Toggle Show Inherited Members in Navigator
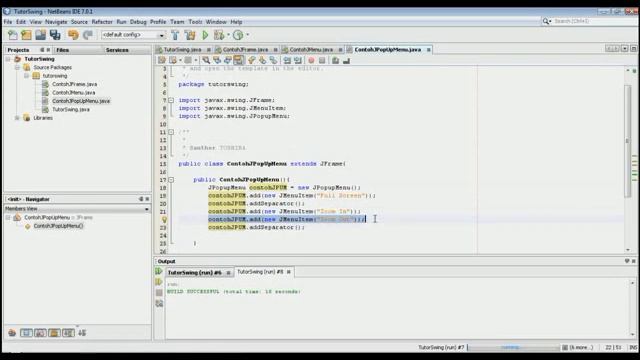The width and height of the screenshot is (640, 360). (x=12, y=333)
